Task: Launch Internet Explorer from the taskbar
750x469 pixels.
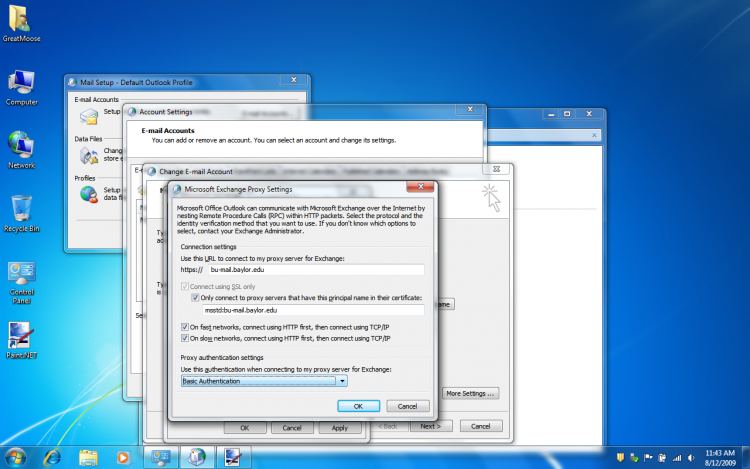Action: point(52,458)
